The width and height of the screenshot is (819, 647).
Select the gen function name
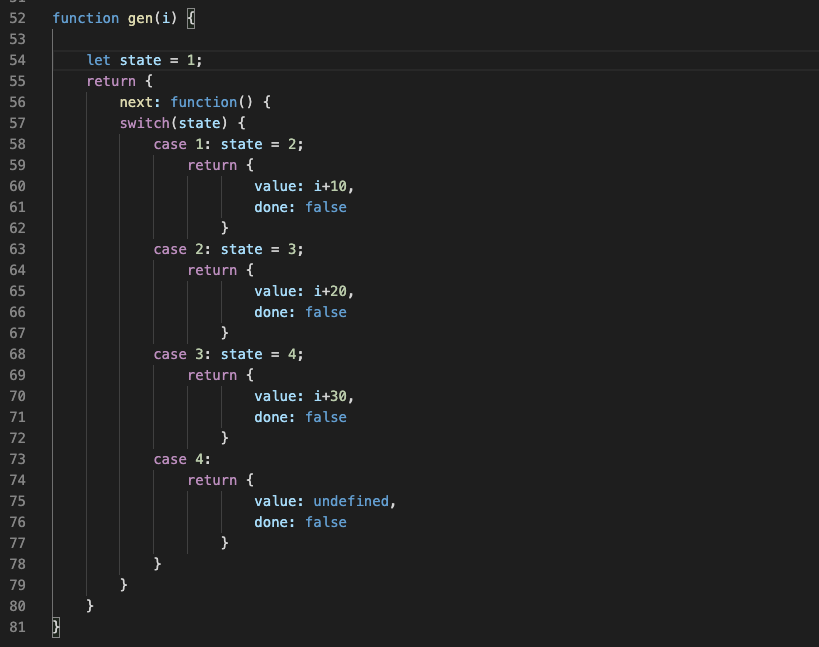pyautogui.click(x=137, y=18)
